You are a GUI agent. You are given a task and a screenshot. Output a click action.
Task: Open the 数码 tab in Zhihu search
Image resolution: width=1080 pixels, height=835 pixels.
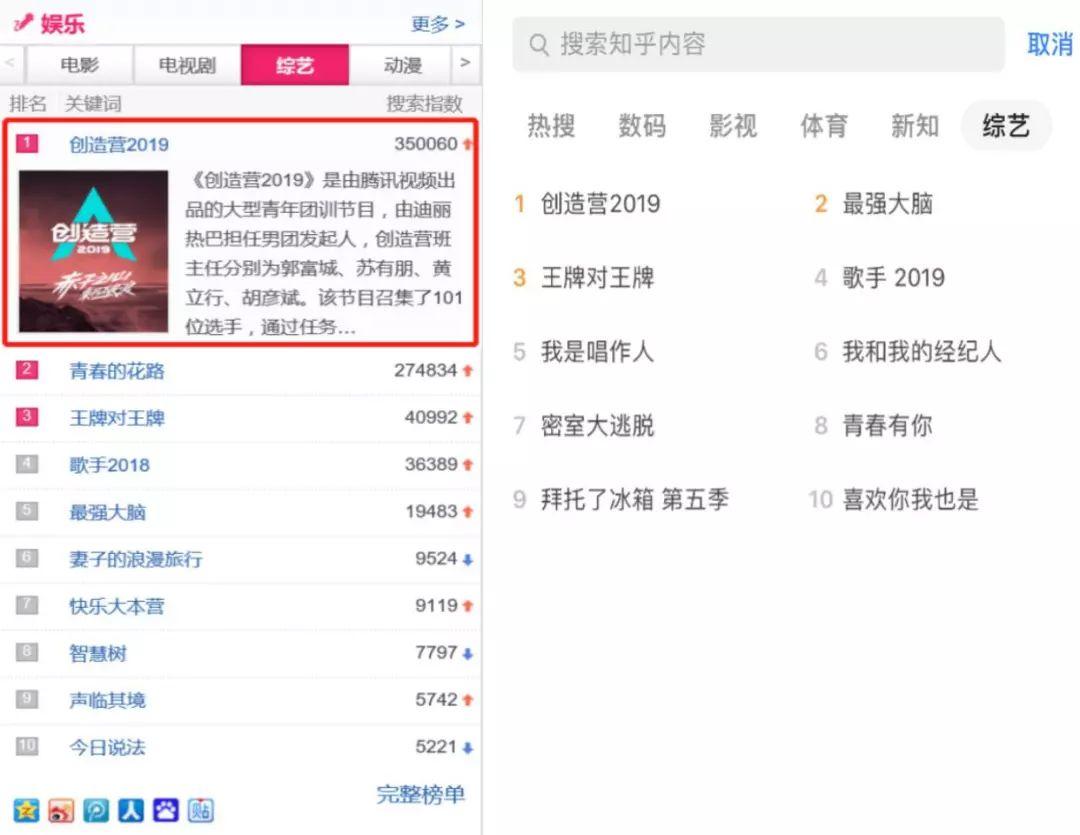(642, 125)
